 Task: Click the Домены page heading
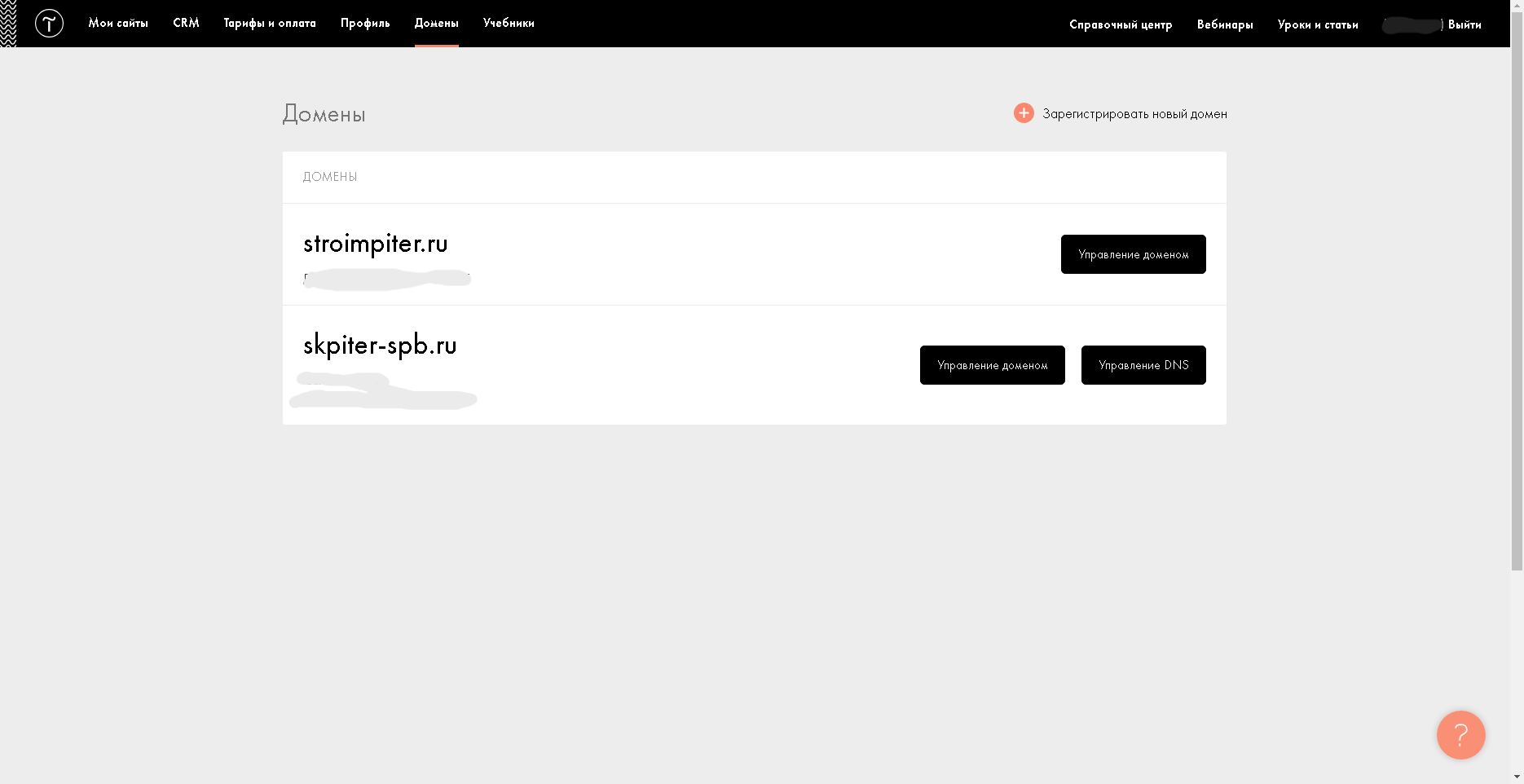[x=324, y=114]
